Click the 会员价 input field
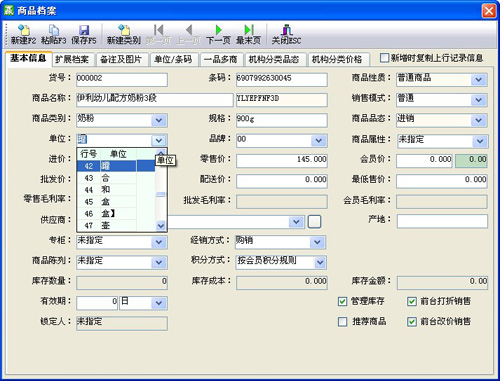500x381 pixels. 424,161
